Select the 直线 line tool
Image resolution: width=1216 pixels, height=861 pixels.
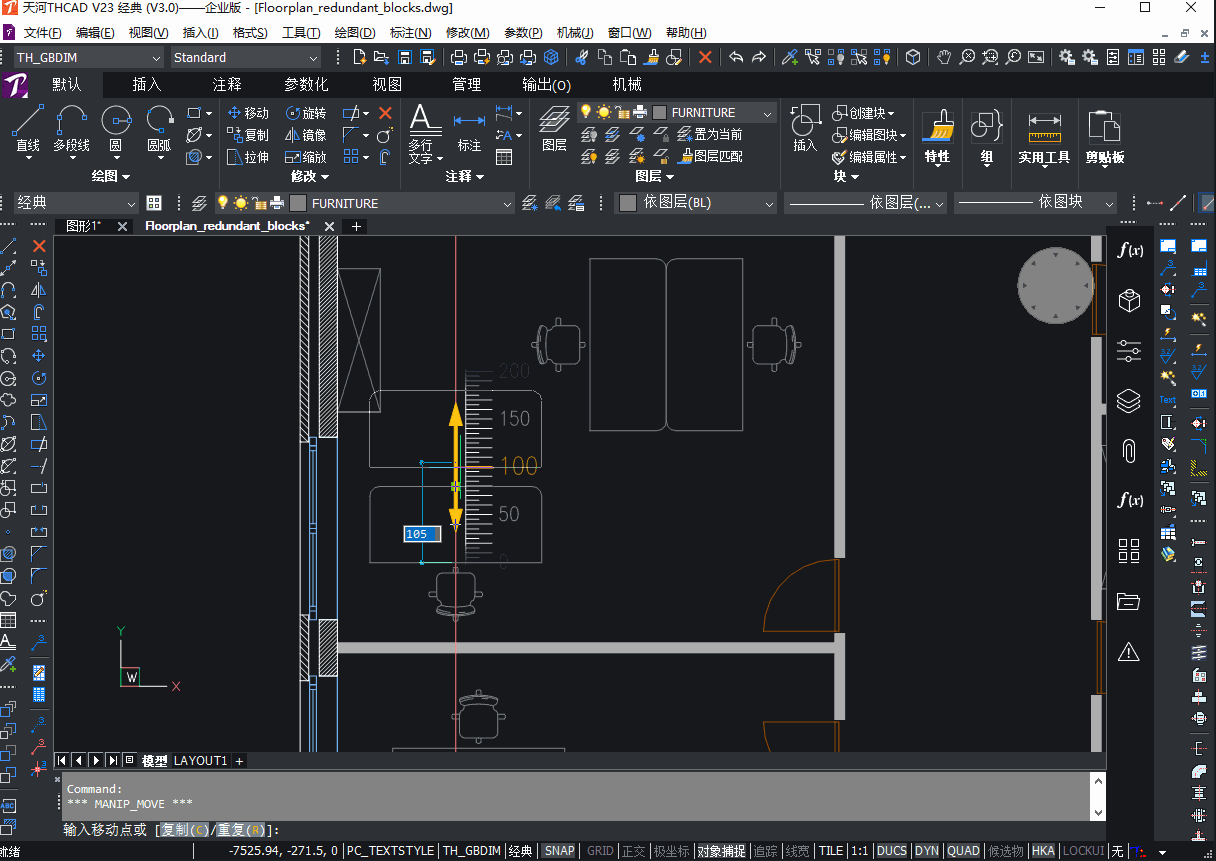(27, 130)
